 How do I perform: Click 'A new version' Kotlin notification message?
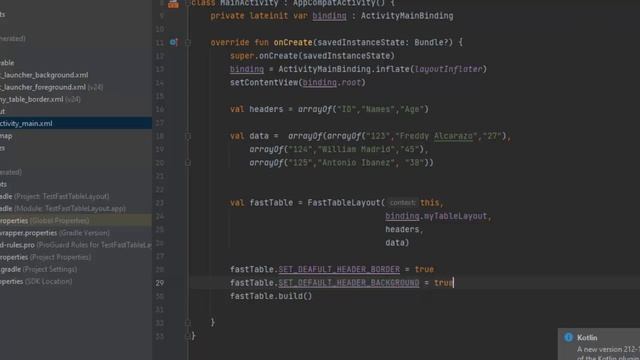pos(608,350)
